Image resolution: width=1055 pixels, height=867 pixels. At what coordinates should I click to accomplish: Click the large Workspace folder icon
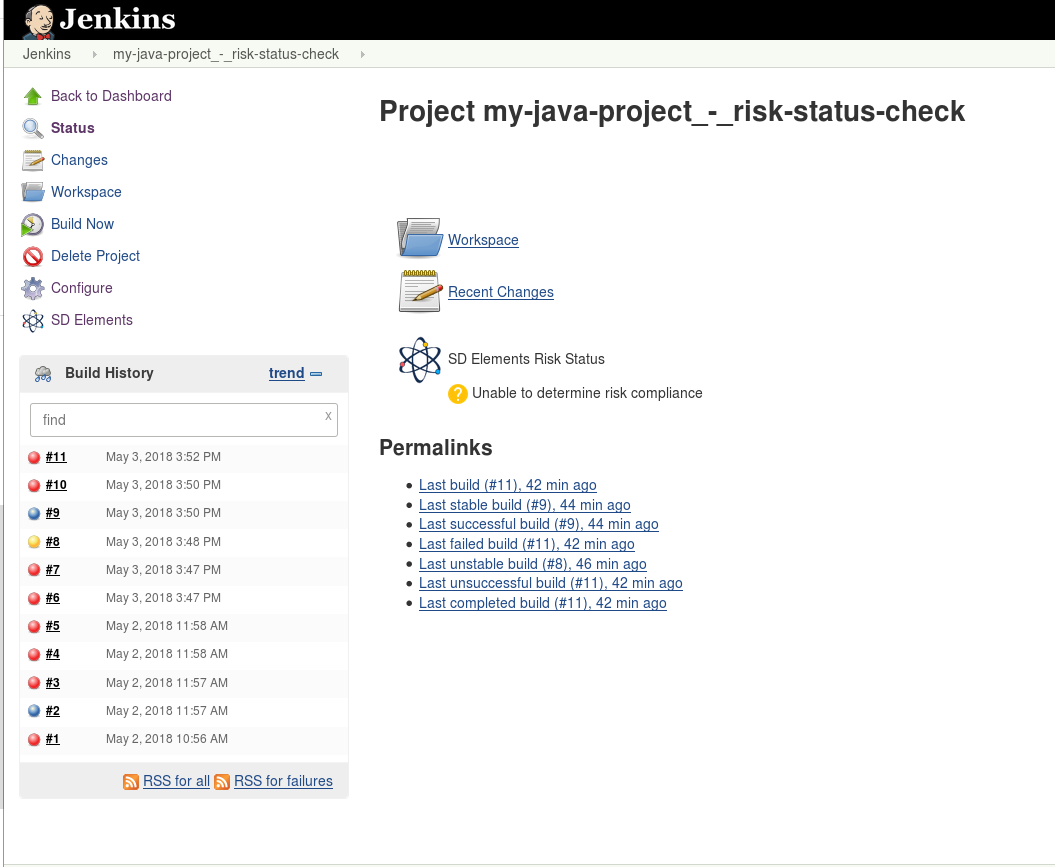coord(419,237)
